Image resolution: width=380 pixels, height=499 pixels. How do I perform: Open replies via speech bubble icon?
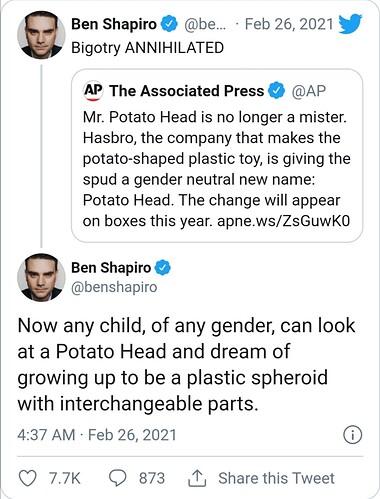[x=118, y=478]
